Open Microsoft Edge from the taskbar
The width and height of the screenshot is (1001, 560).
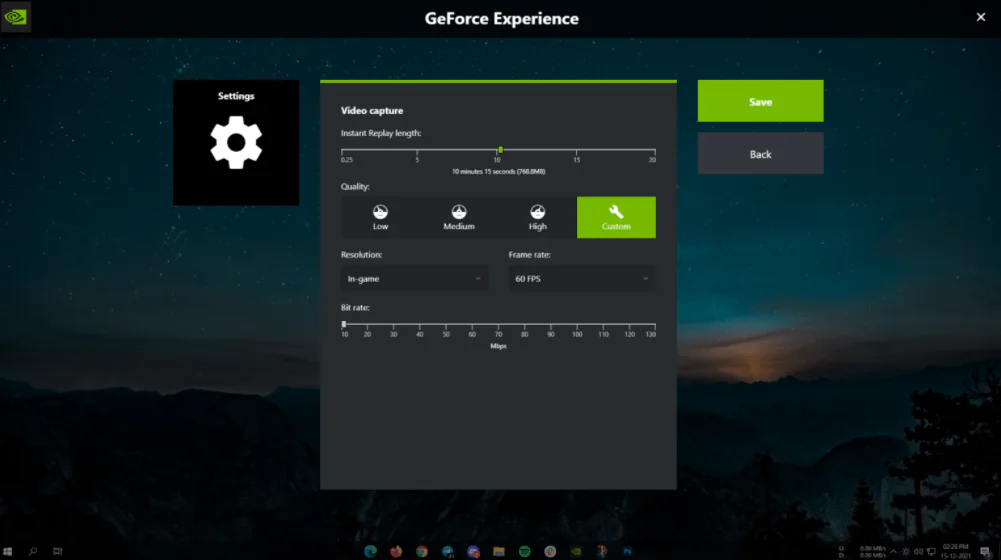(370, 551)
